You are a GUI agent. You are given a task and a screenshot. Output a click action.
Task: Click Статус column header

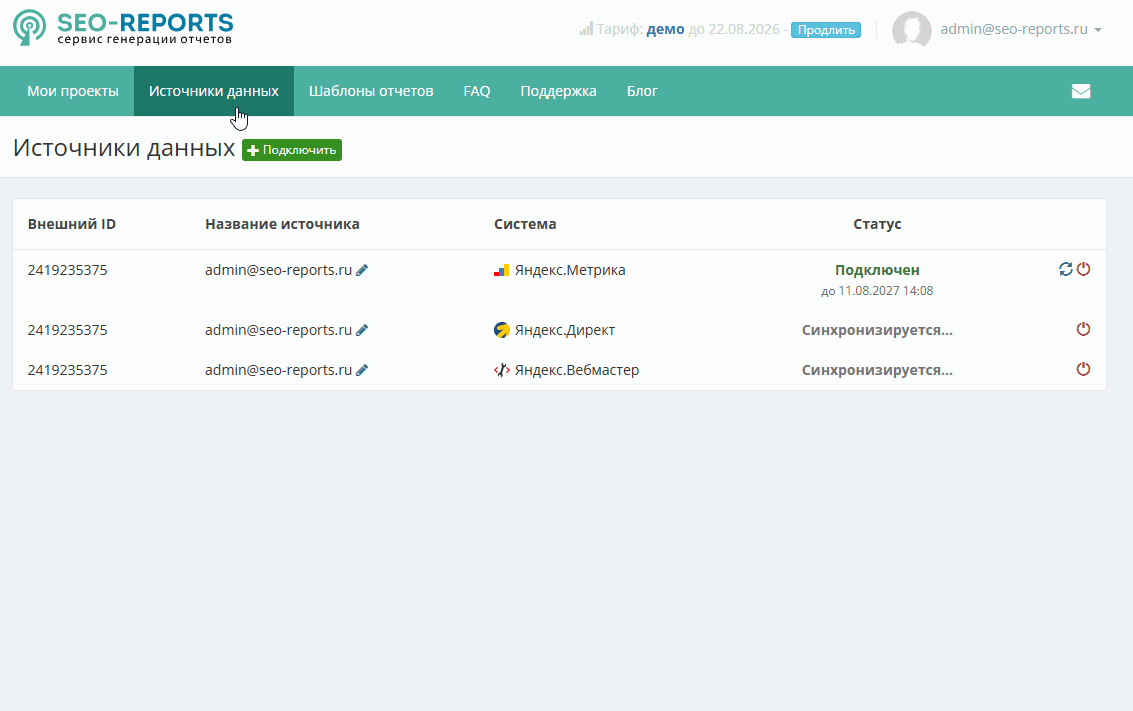point(877,224)
